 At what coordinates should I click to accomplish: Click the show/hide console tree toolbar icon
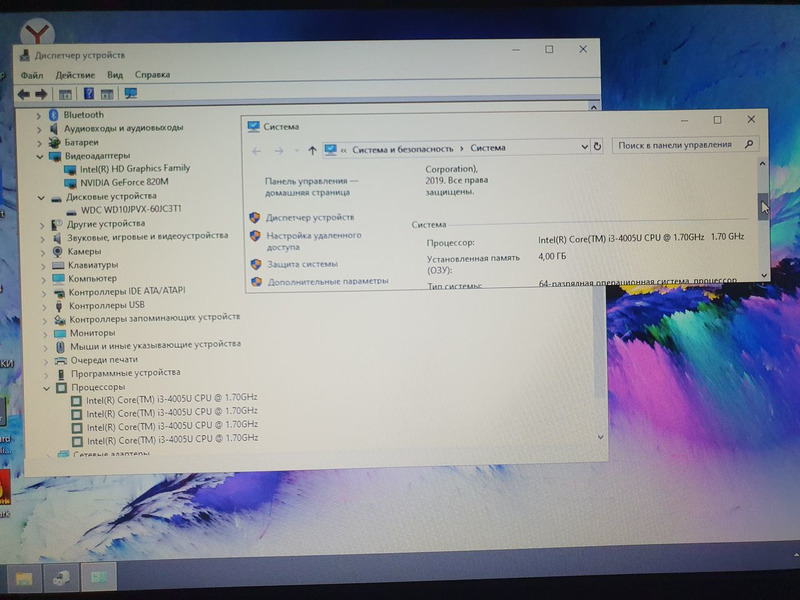tap(65, 94)
